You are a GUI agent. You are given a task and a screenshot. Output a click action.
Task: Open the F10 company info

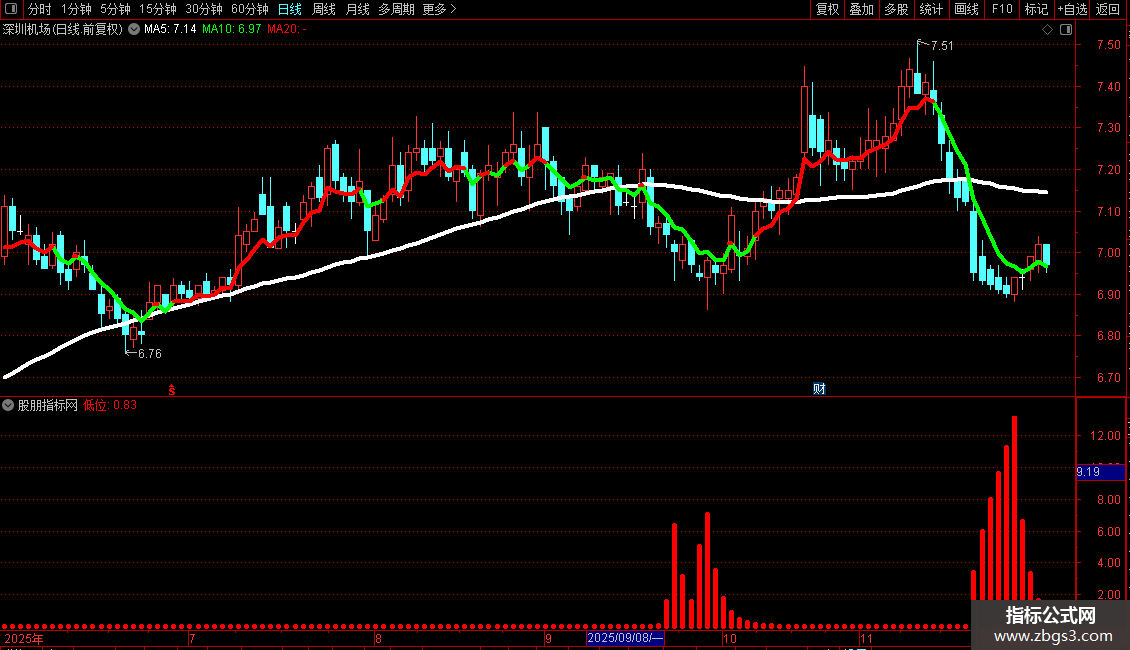pyautogui.click(x=1002, y=9)
